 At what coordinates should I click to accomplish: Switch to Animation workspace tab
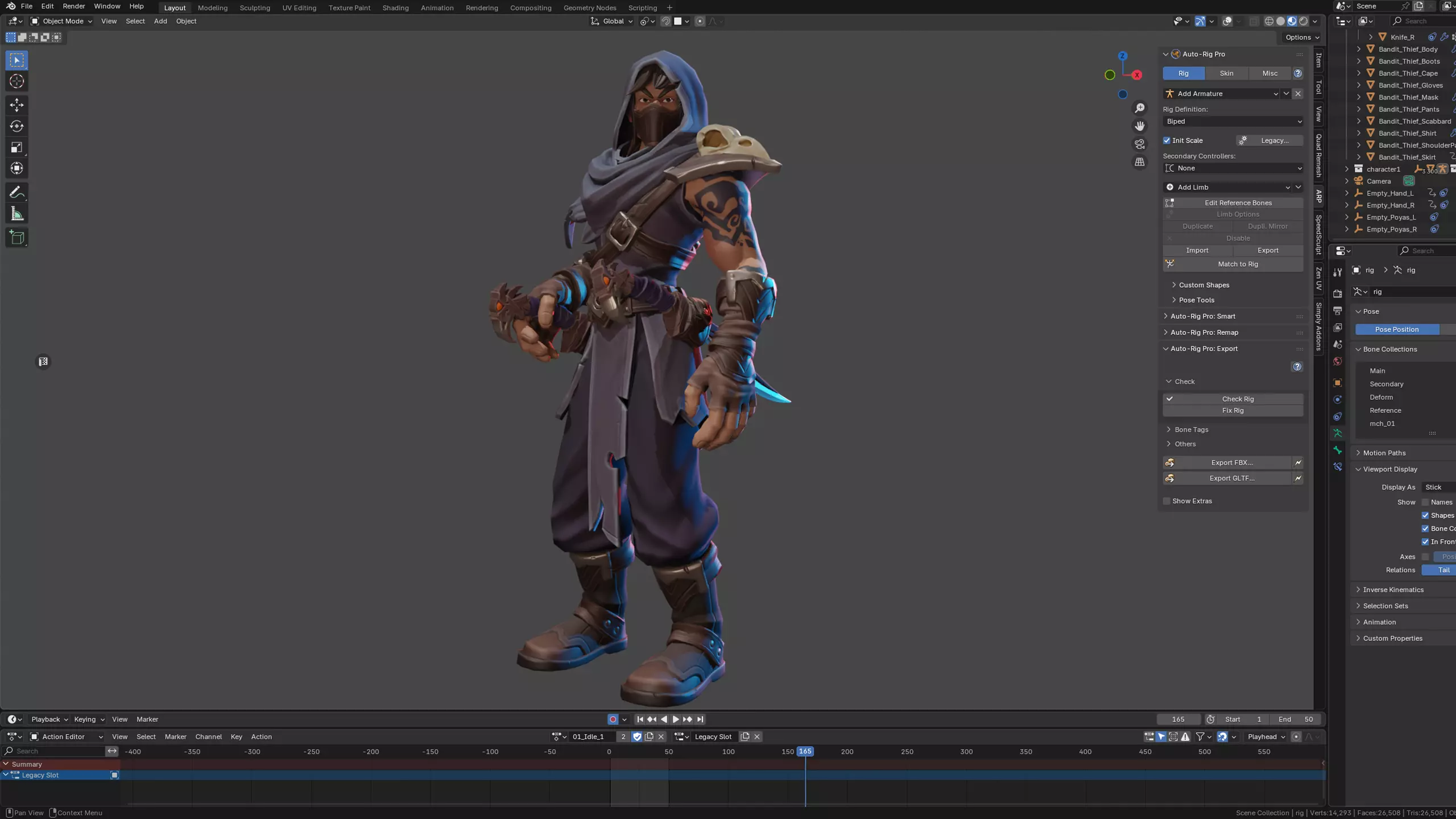tap(437, 8)
